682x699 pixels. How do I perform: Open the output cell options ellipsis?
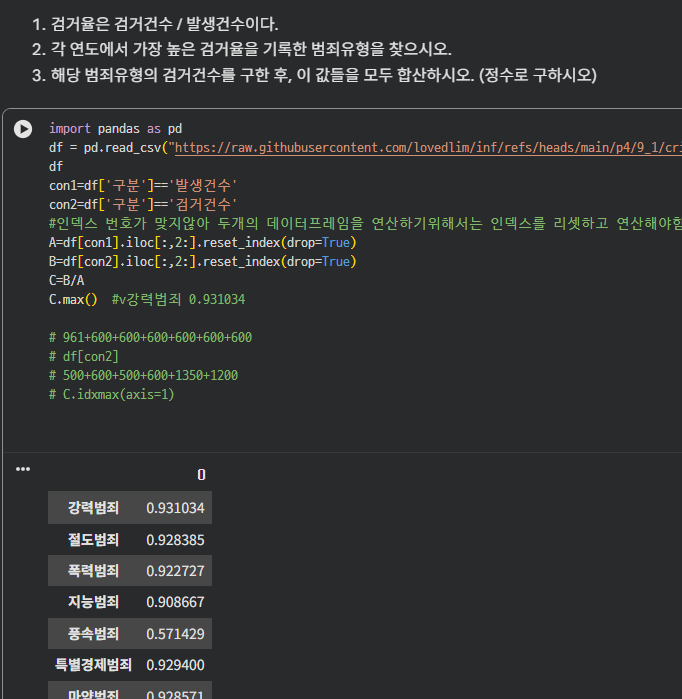click(x=23, y=469)
